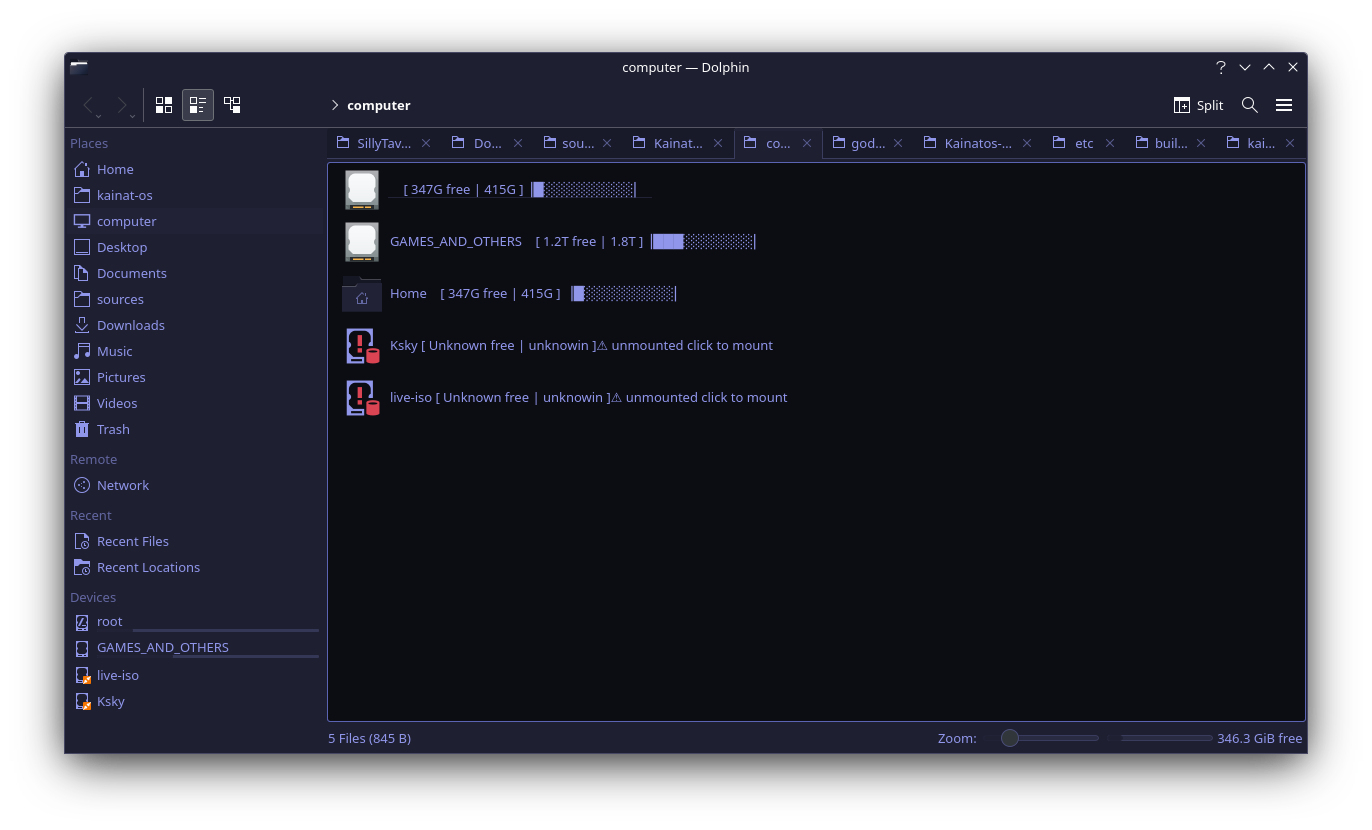Click live-iso unmounted click to mount text
1372x830 pixels.
589,397
